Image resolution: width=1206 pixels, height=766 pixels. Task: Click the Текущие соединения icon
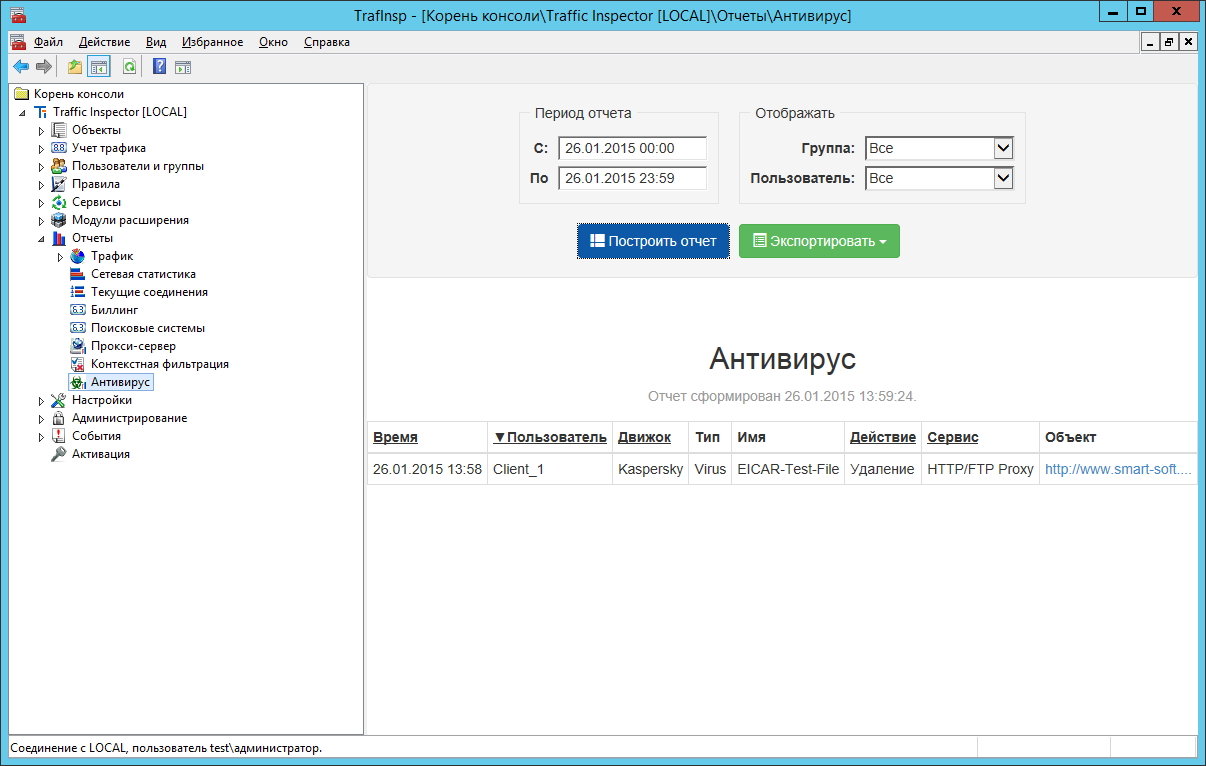[78, 292]
